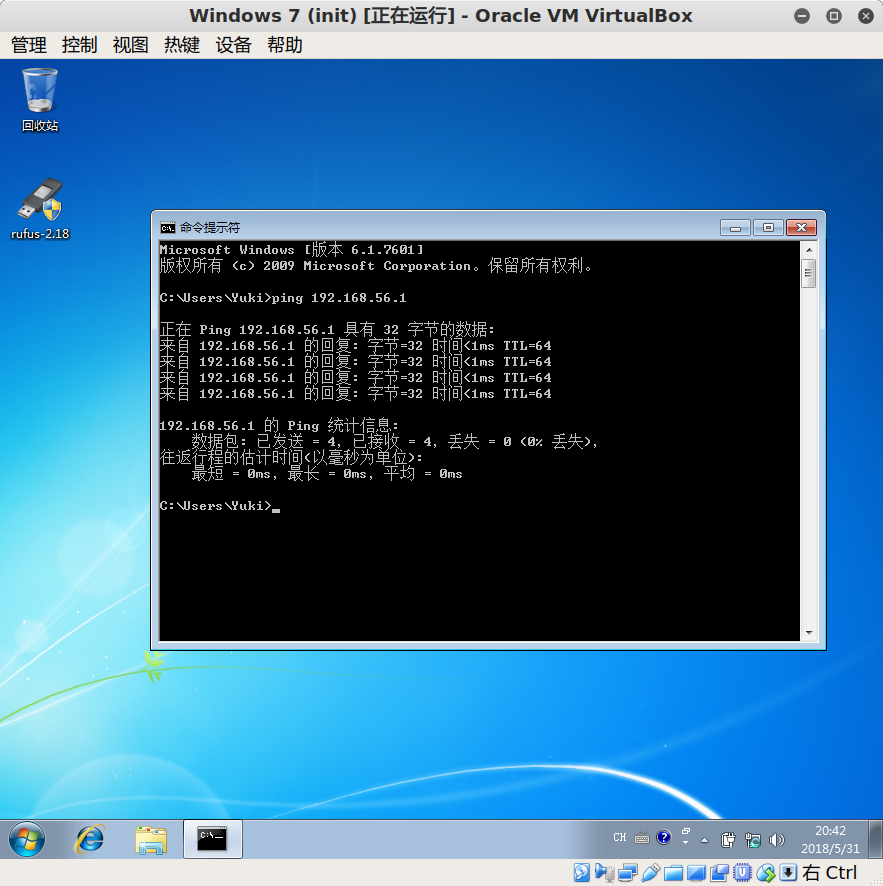Click the VirtualBox keyboard capture arrow indicator
This screenshot has height=886, width=883.
[789, 873]
